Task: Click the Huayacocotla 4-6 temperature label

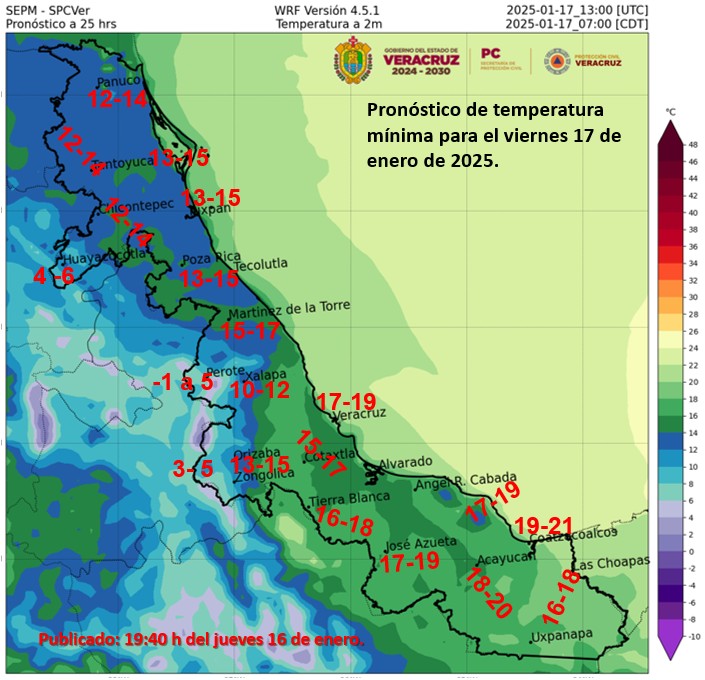Action: [x=54, y=276]
